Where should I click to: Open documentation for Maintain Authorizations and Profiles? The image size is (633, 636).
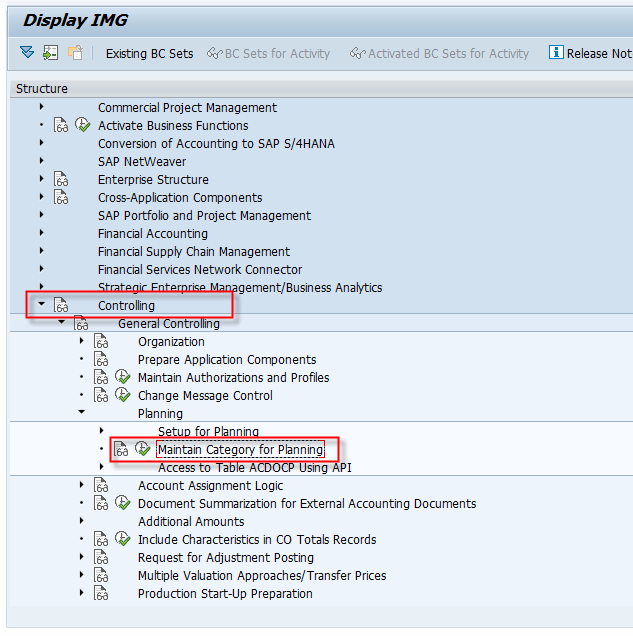coord(101,377)
